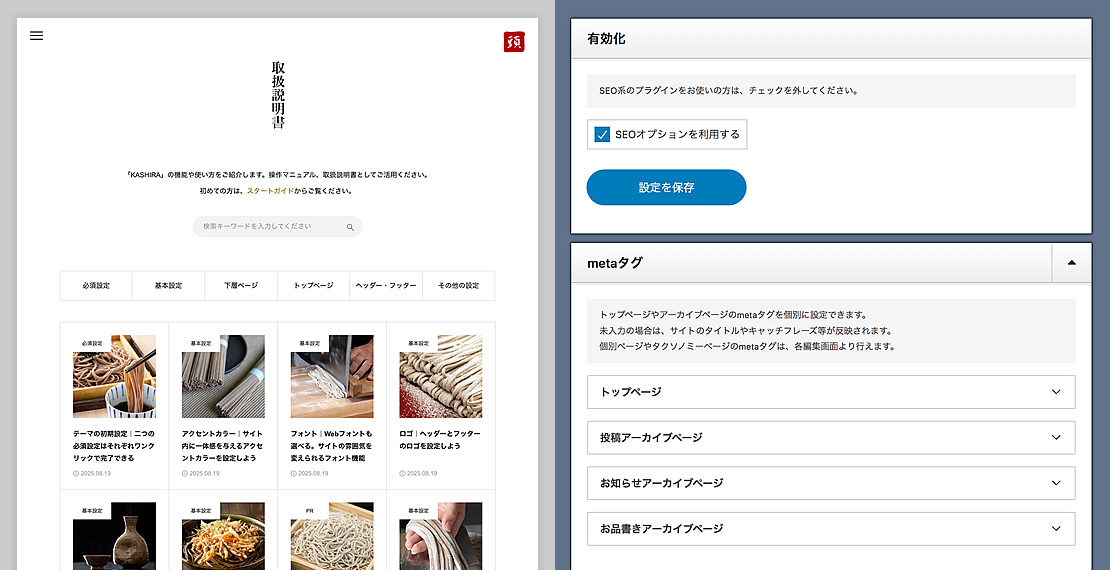
Task: Open the sake bottle thumbnail
Action: (115, 536)
